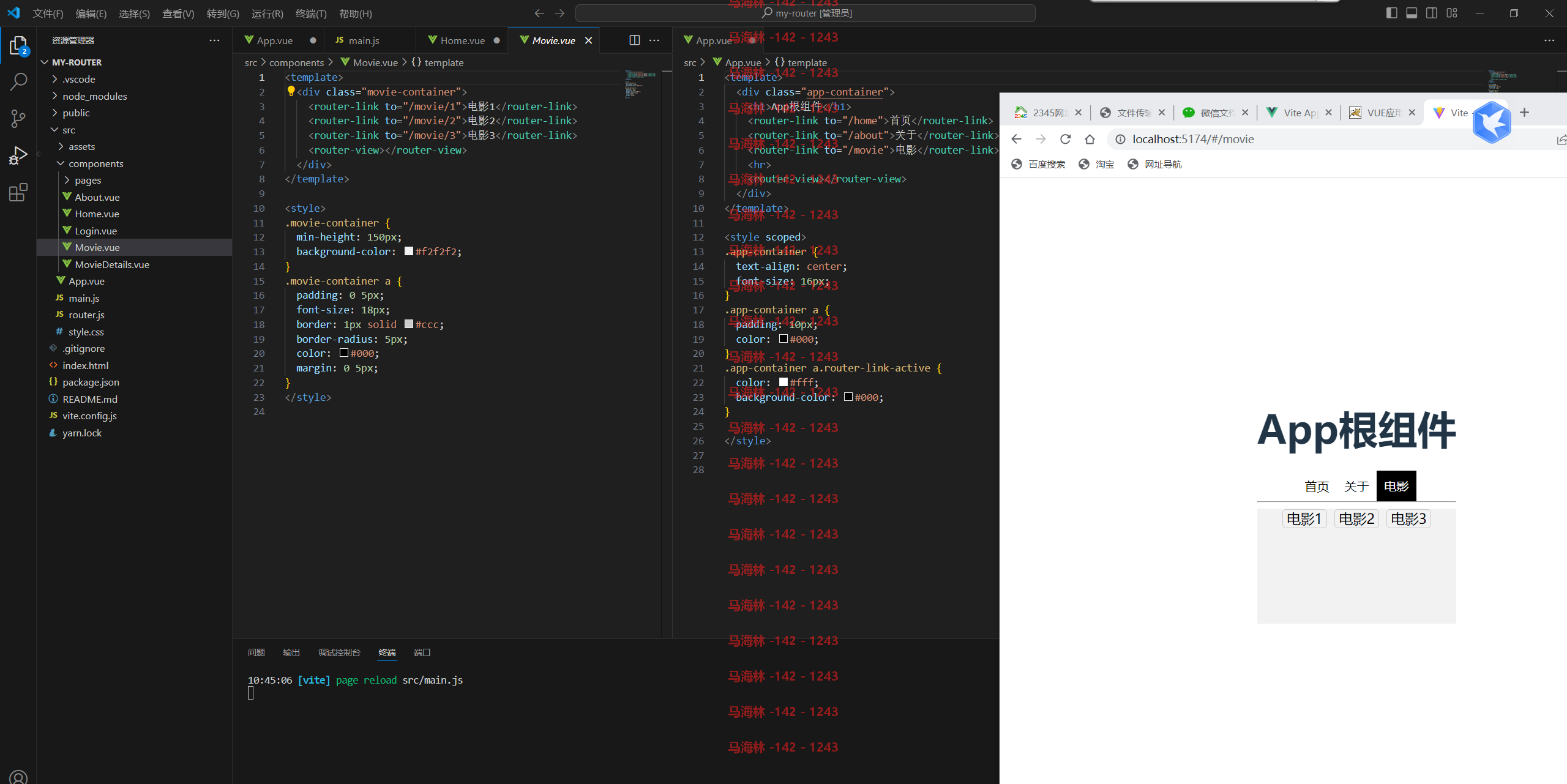Open the 文件(F) menu
Viewport: 1567px width, 784px height.
[48, 13]
